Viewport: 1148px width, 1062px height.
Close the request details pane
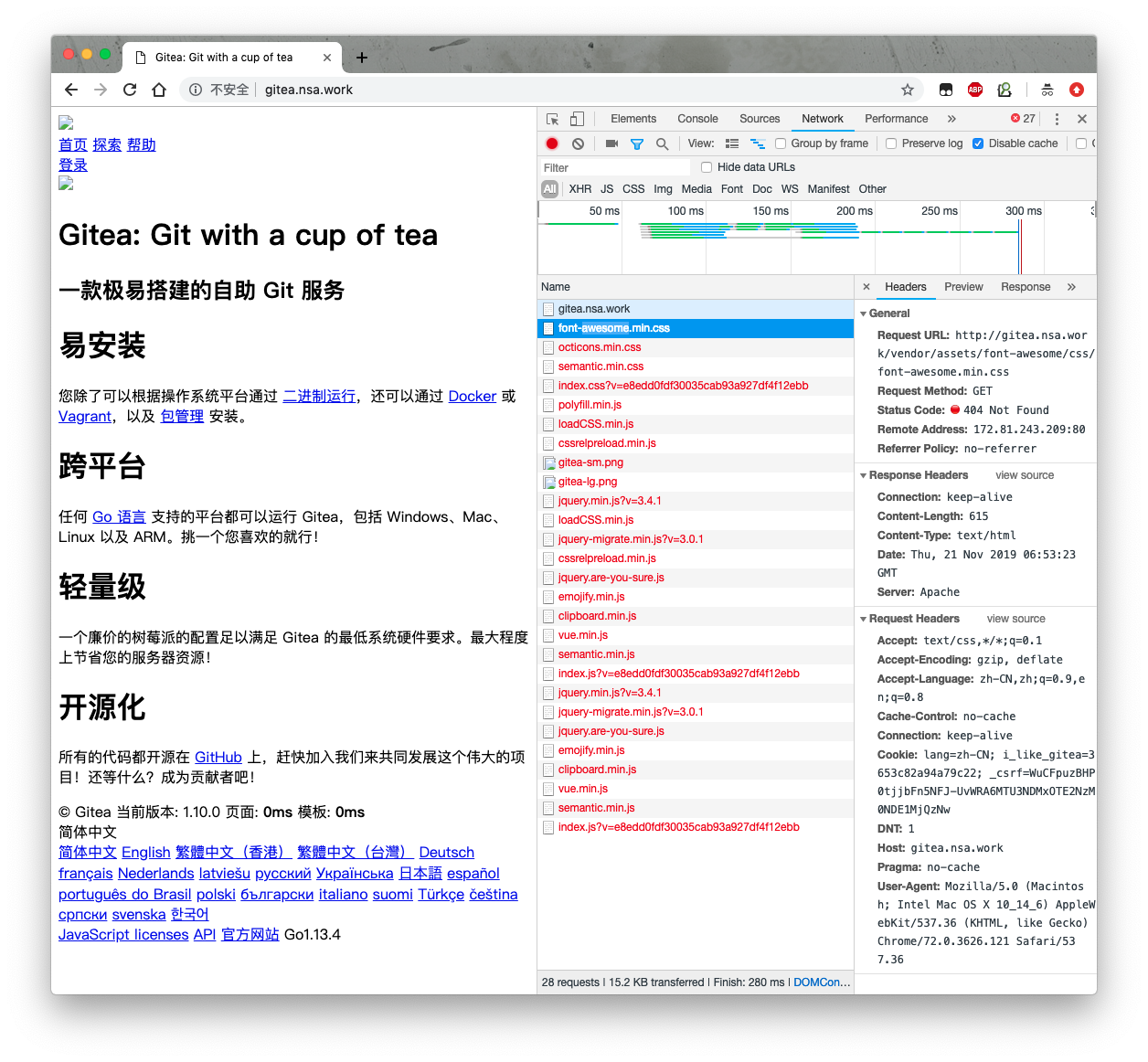click(x=866, y=287)
